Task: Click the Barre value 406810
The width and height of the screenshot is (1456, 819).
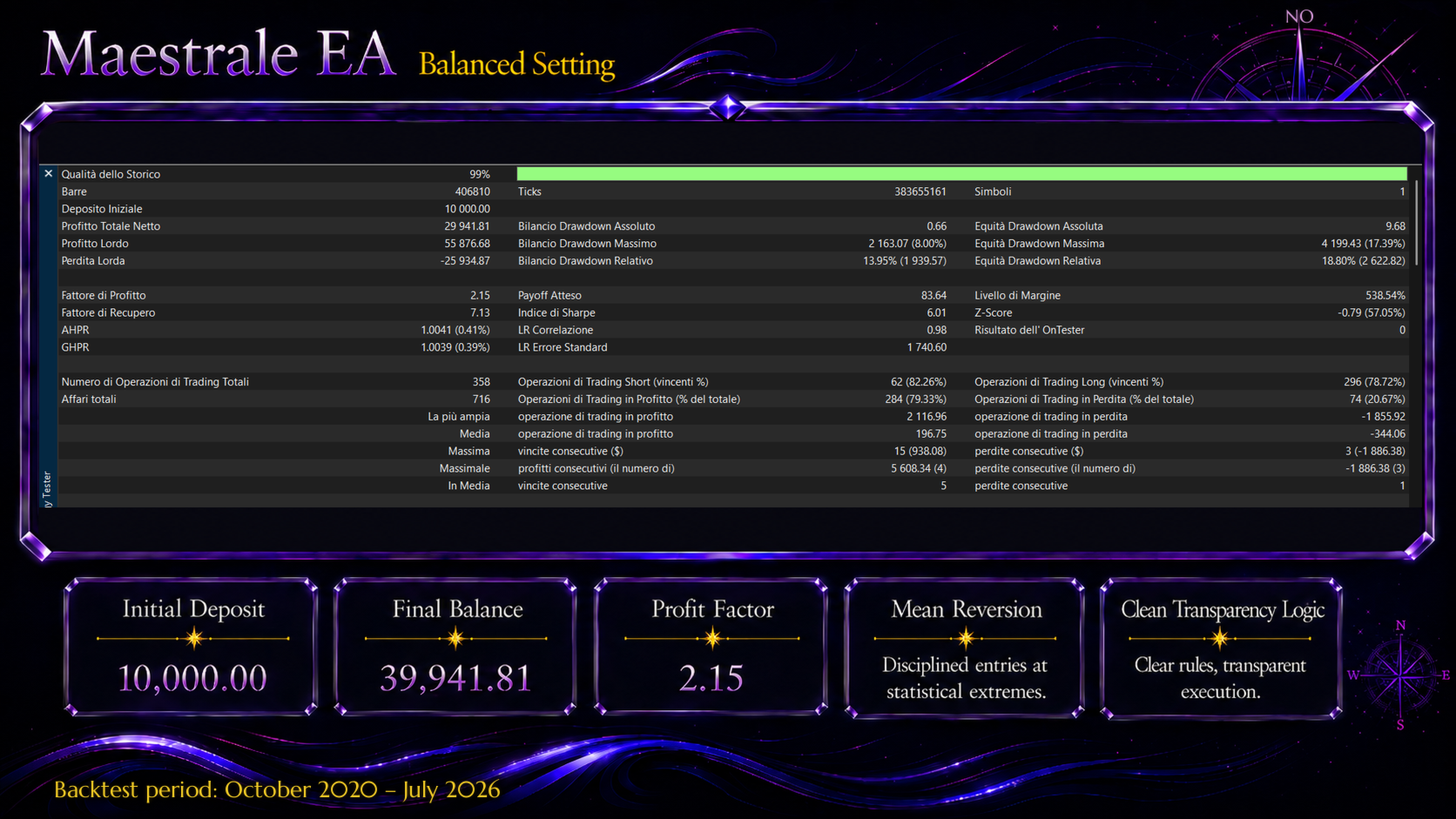Action: coord(473,191)
